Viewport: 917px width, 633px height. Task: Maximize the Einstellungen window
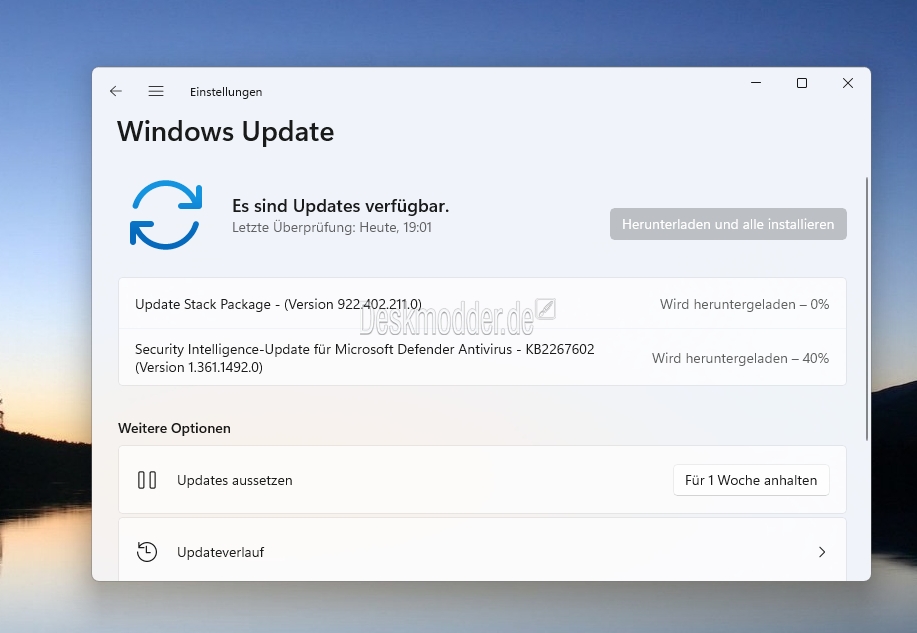(x=802, y=83)
